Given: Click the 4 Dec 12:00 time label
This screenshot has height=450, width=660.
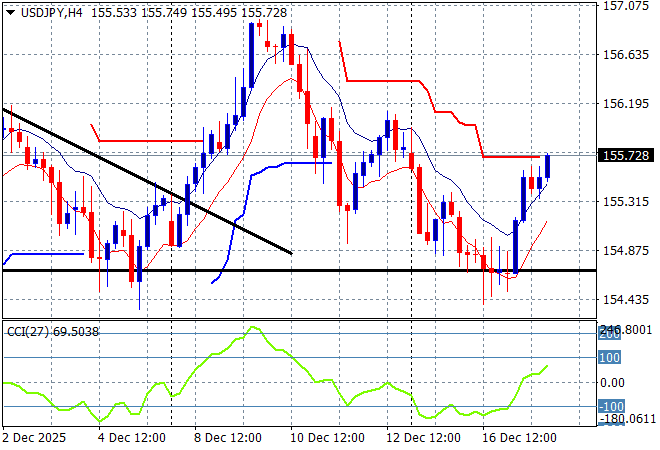Looking at the screenshot, I should (132, 438).
